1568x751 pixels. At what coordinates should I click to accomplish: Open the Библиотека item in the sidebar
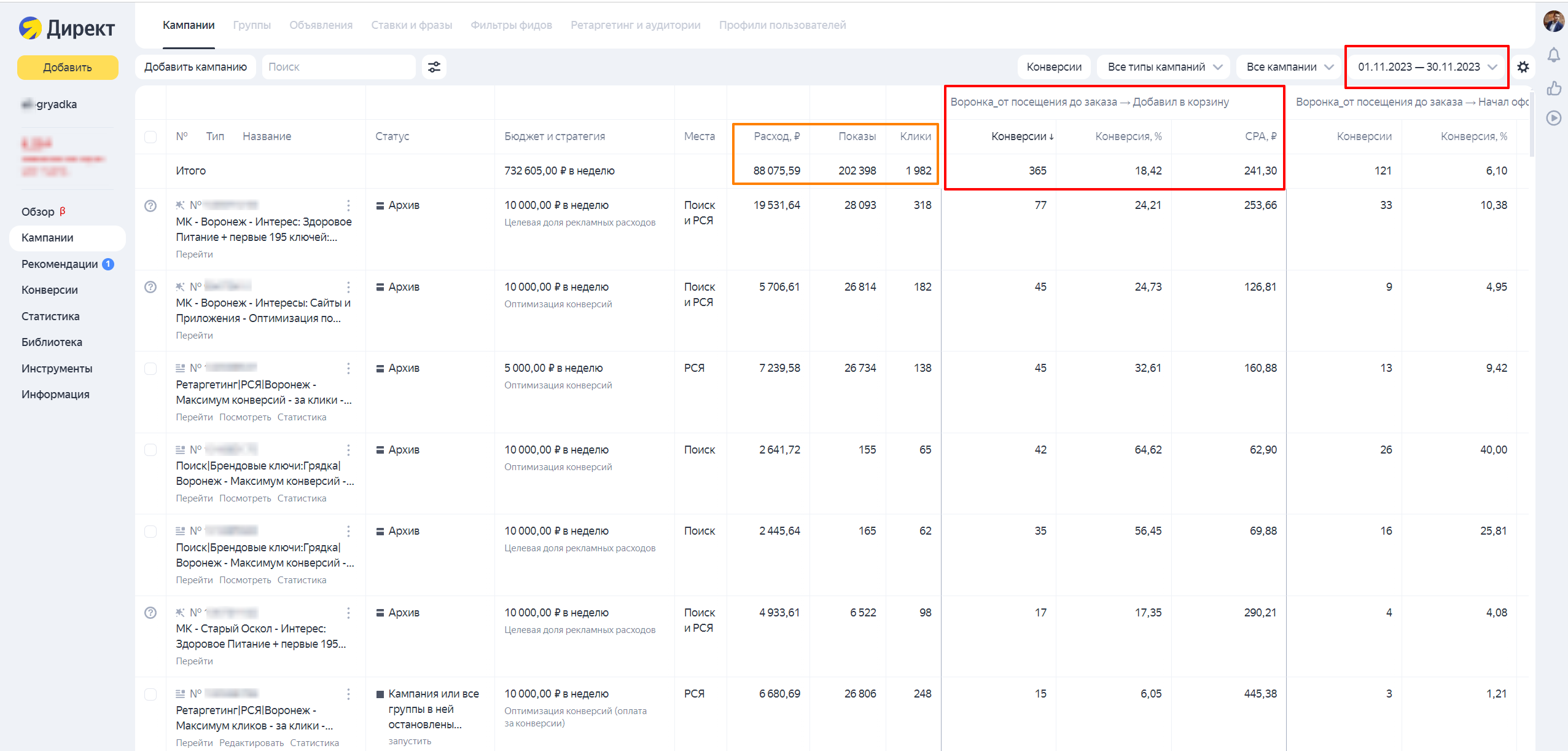click(52, 342)
